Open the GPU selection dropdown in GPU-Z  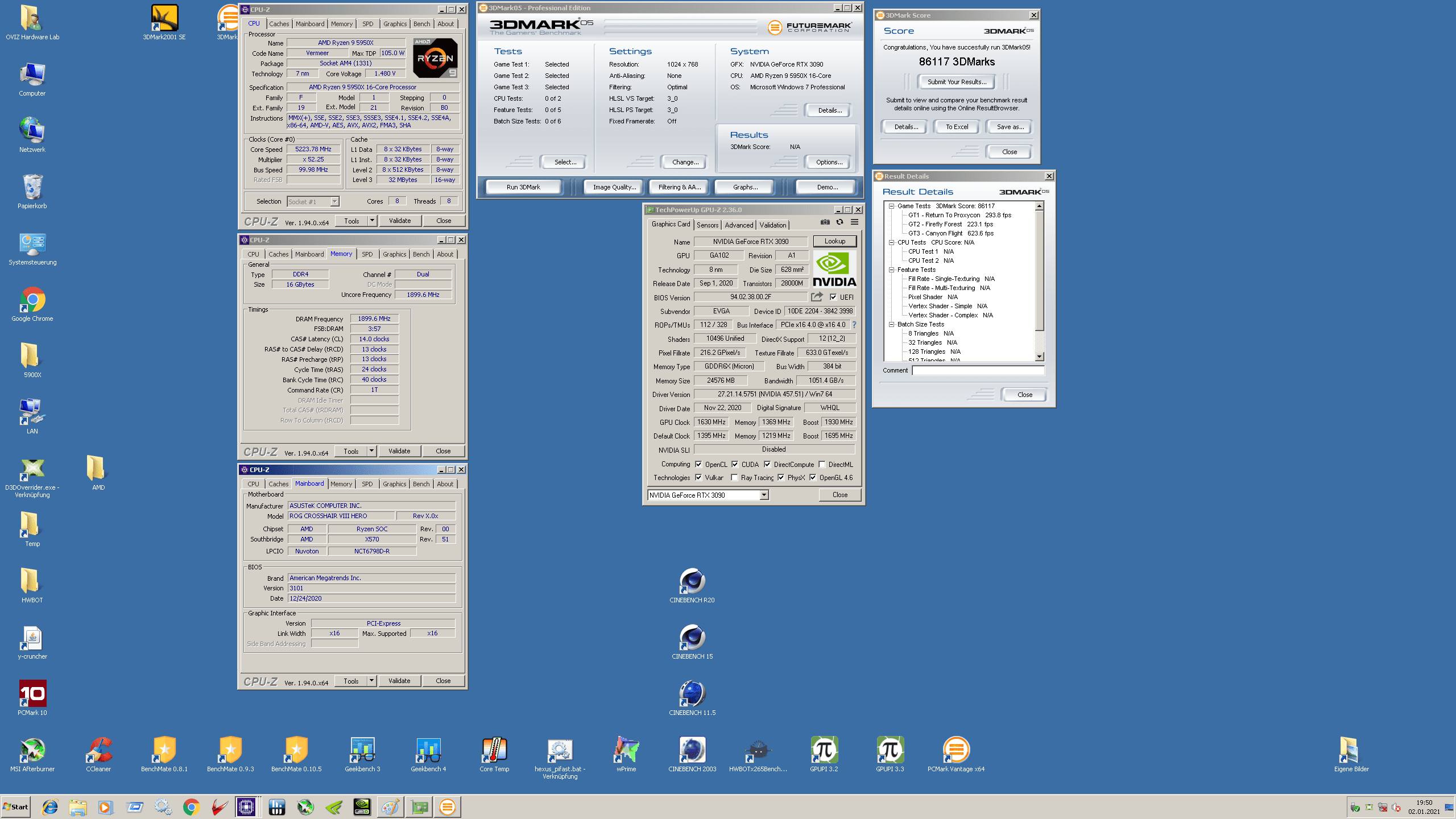click(764, 495)
